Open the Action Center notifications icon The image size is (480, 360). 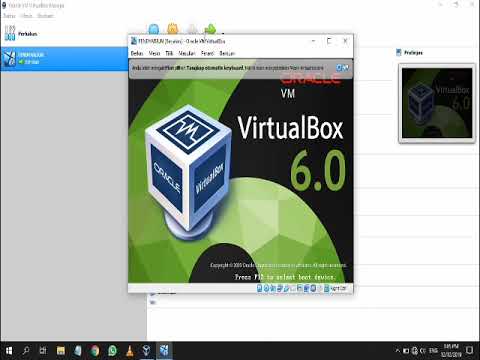click(x=470, y=351)
